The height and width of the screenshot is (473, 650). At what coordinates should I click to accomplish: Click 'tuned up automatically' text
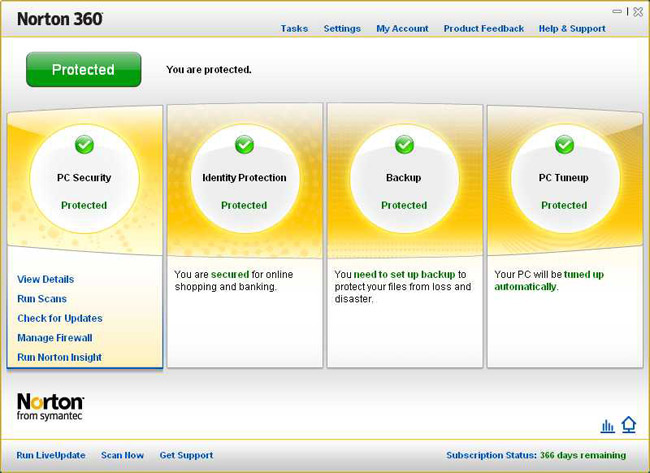tap(549, 281)
